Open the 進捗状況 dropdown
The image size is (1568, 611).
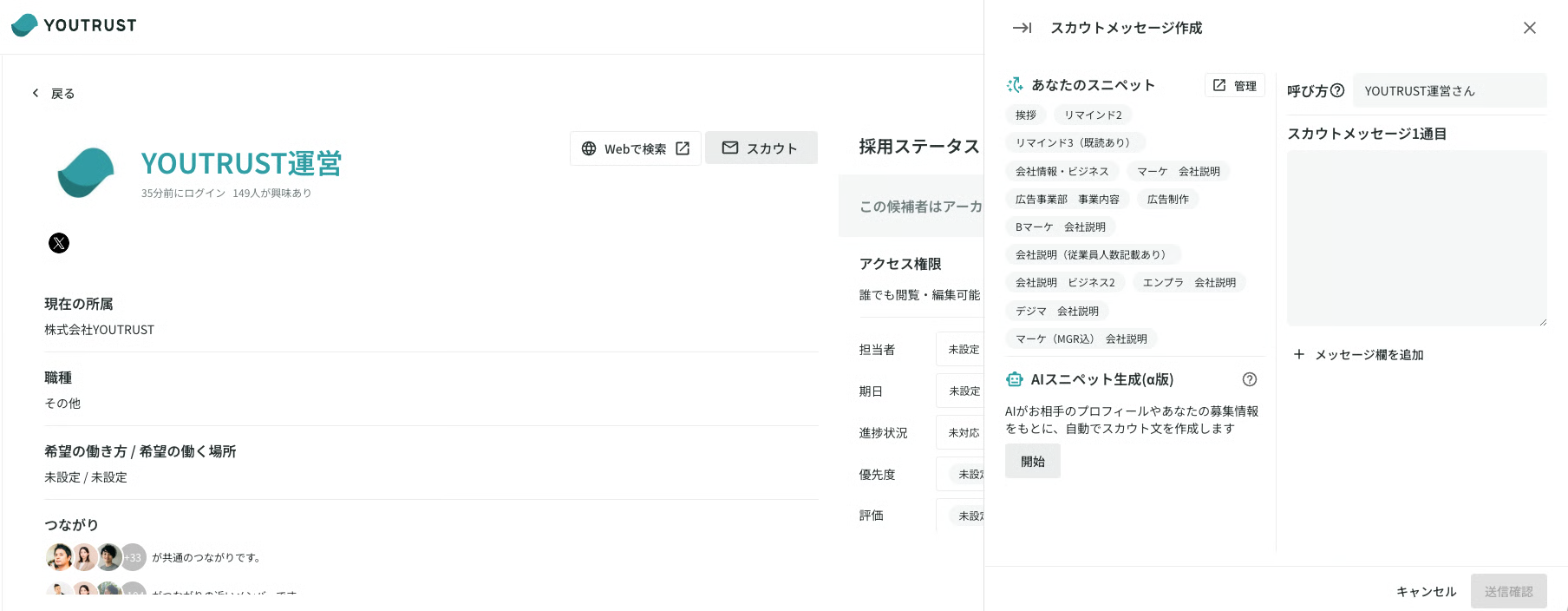pyautogui.click(x=960, y=432)
